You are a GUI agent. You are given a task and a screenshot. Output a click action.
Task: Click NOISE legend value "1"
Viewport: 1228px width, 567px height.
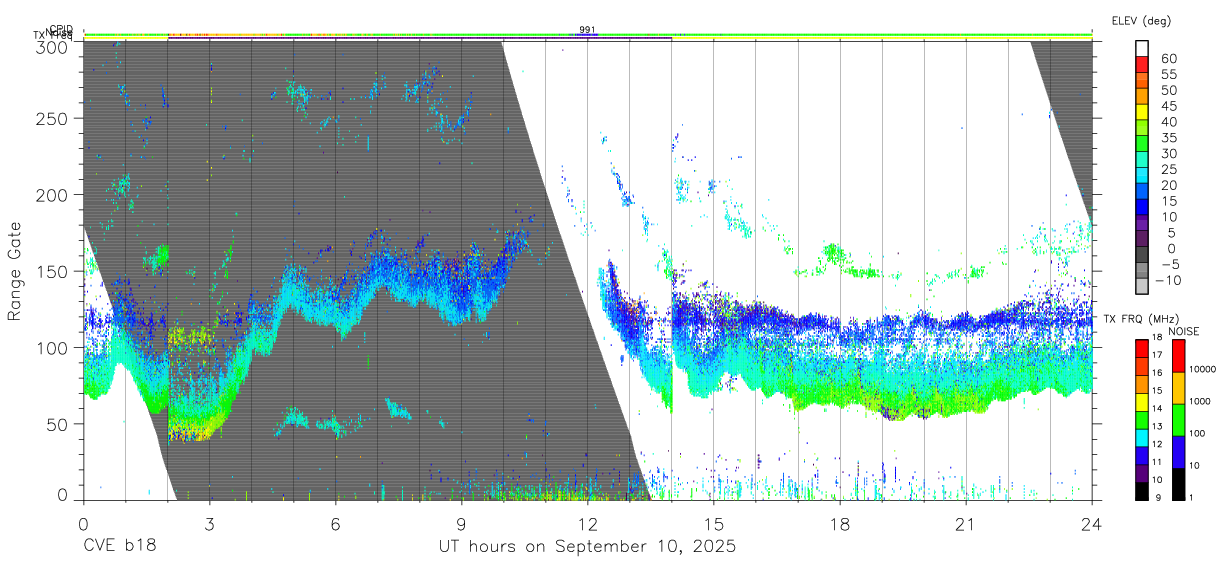(x=1191, y=497)
